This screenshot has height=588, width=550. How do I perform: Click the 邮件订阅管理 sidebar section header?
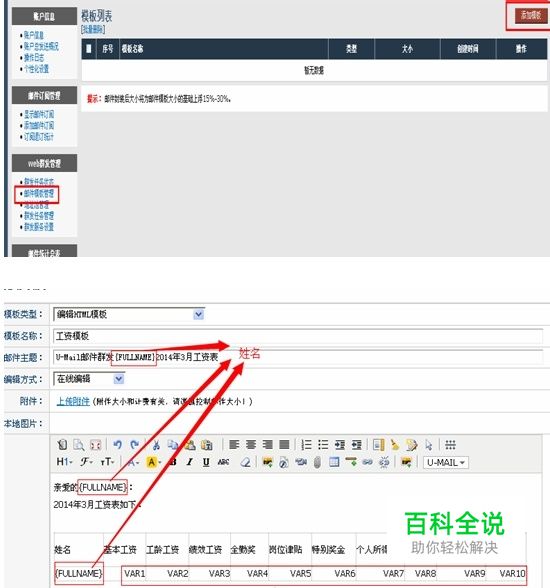44,95
